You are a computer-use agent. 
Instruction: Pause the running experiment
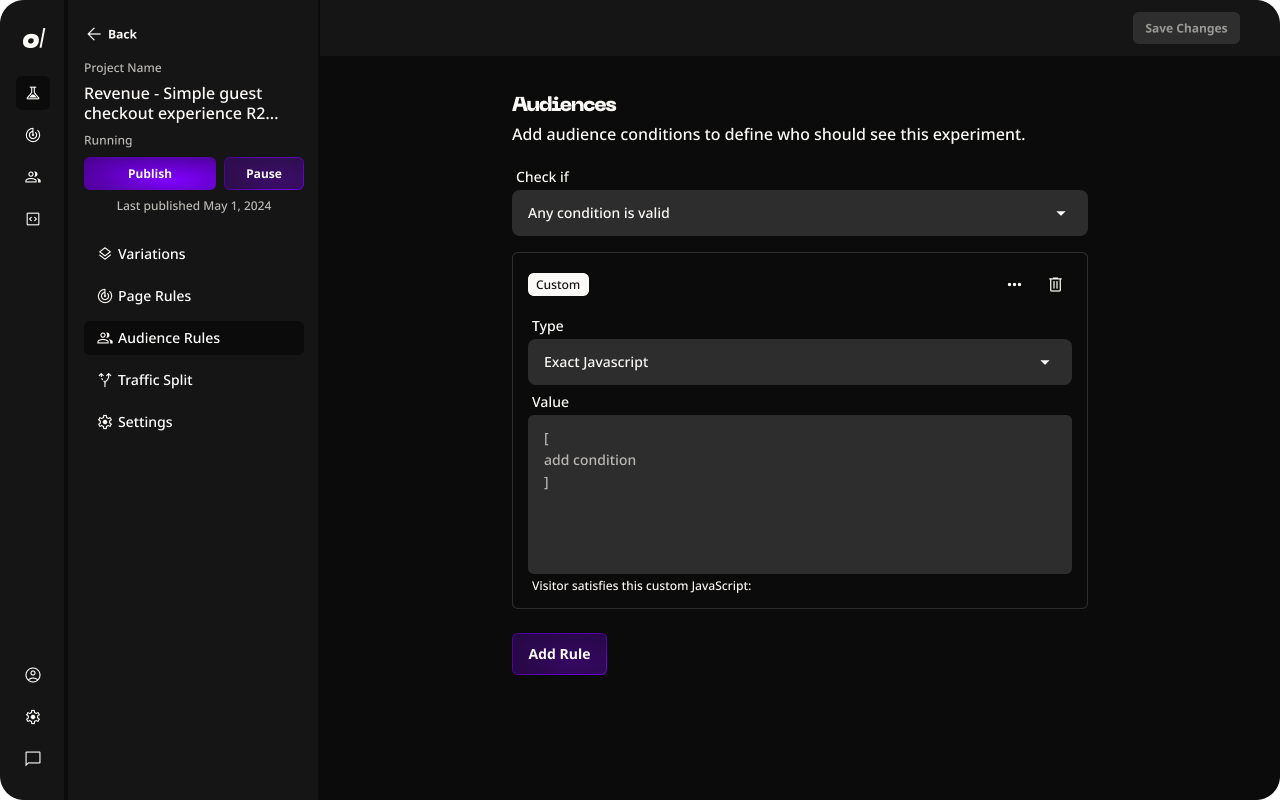tap(264, 173)
